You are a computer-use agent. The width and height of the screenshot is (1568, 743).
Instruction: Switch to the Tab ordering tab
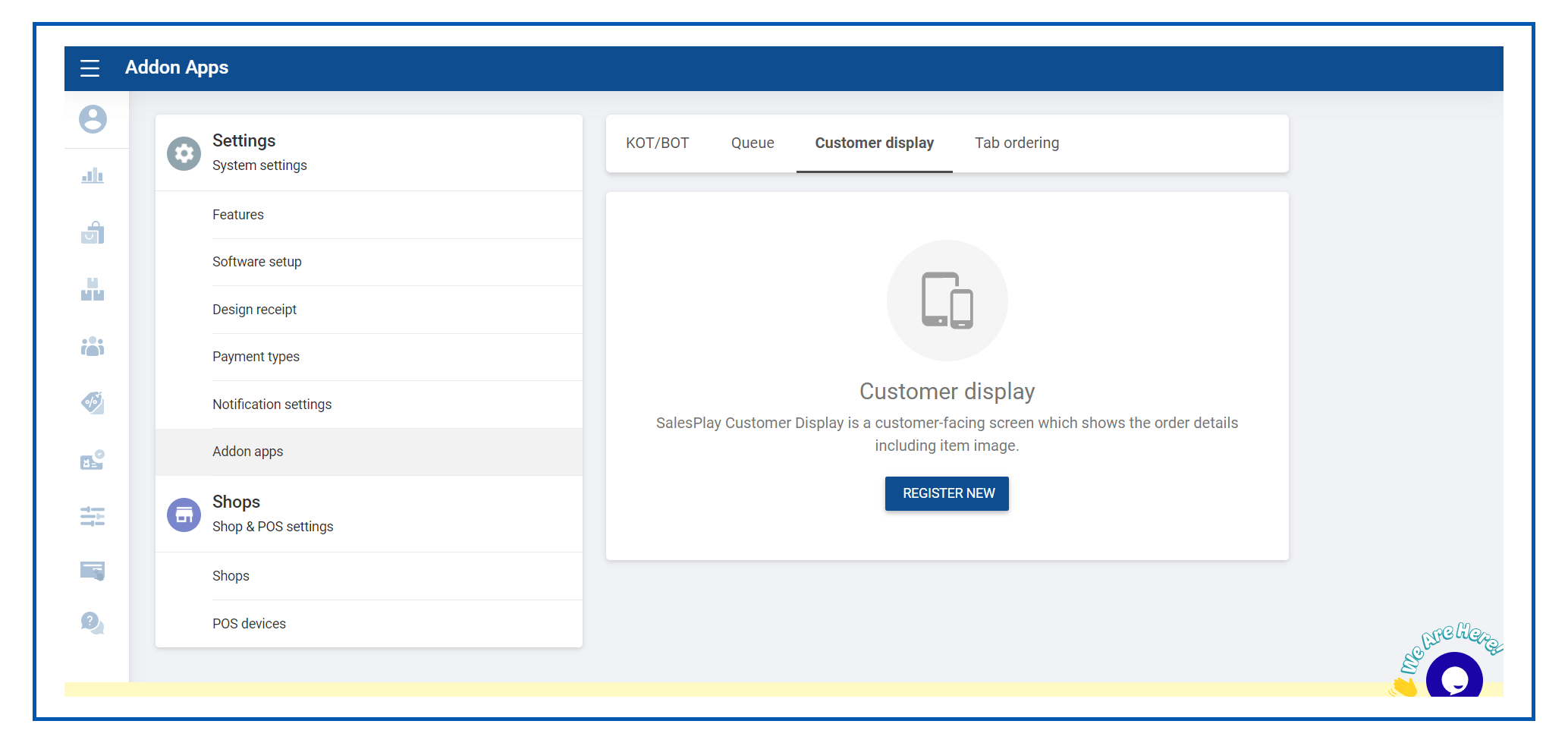tap(1017, 143)
